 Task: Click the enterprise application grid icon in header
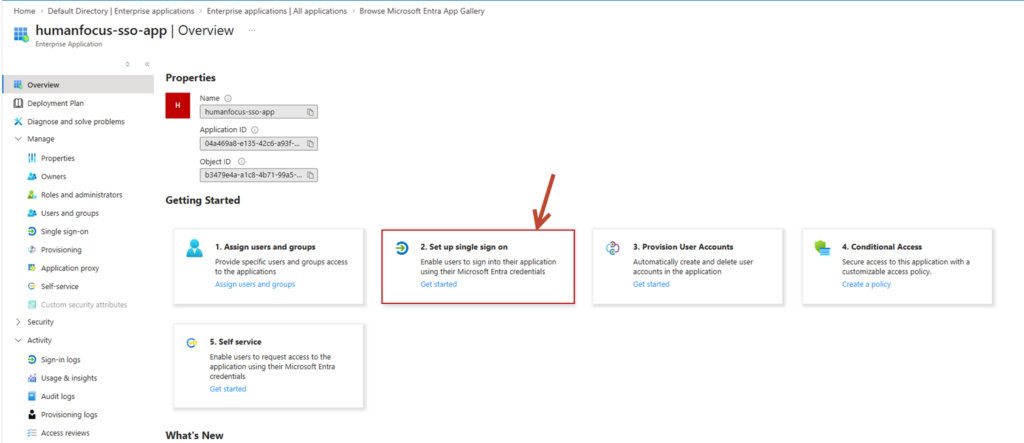coord(21,35)
